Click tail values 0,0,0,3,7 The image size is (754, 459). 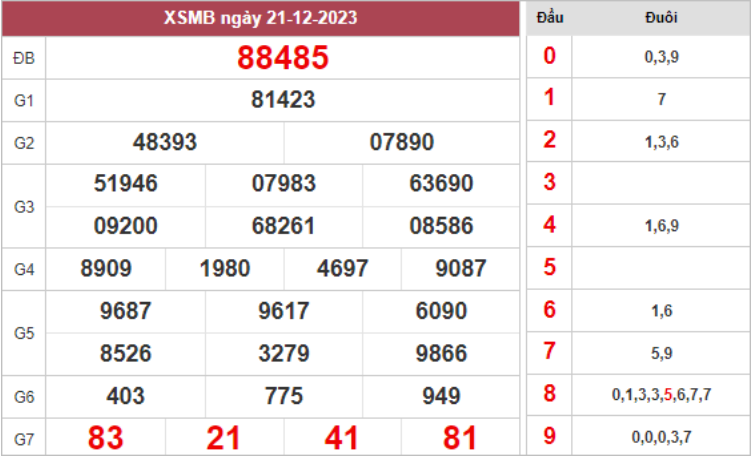click(x=661, y=437)
